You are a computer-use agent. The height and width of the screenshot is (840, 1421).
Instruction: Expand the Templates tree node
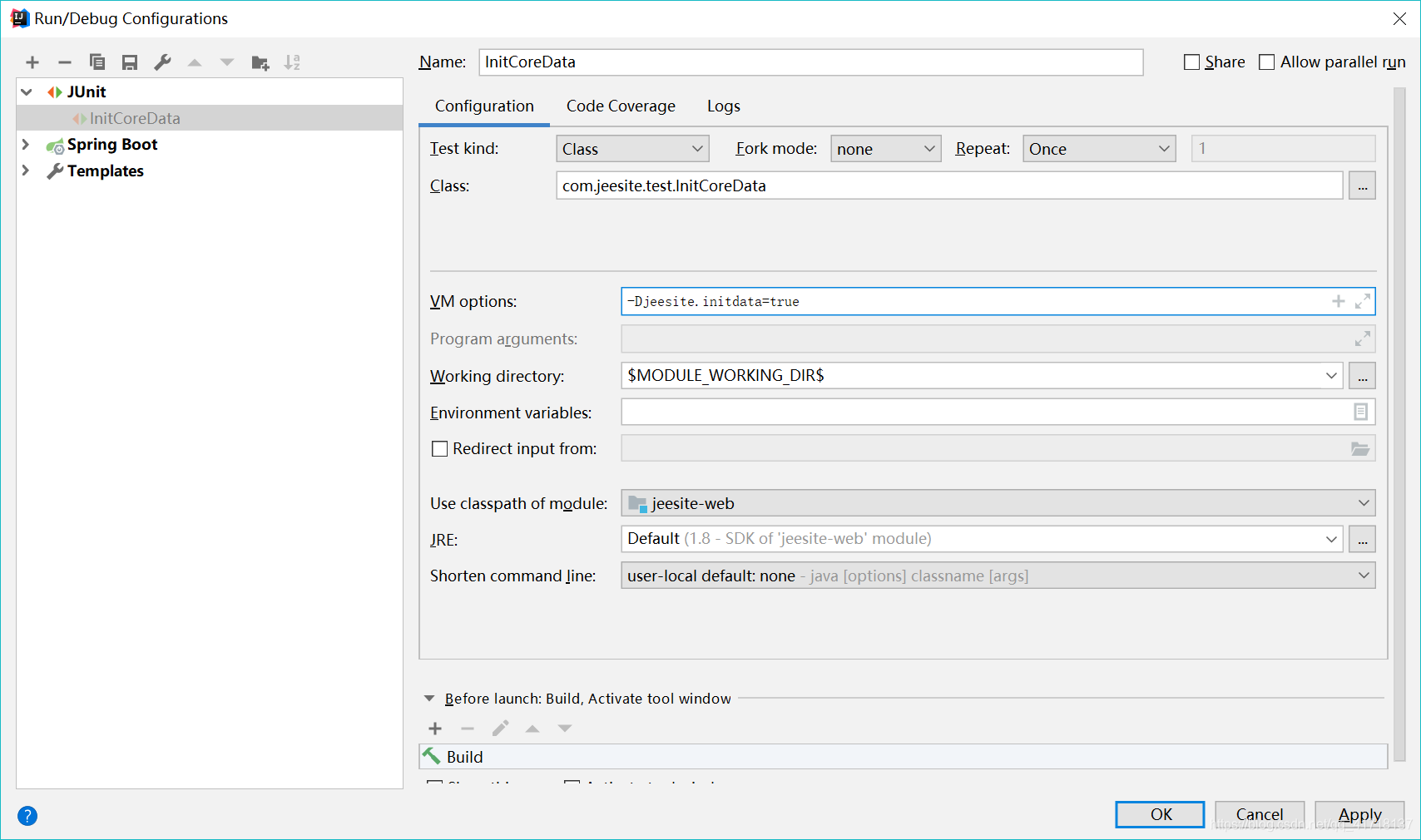(26, 170)
